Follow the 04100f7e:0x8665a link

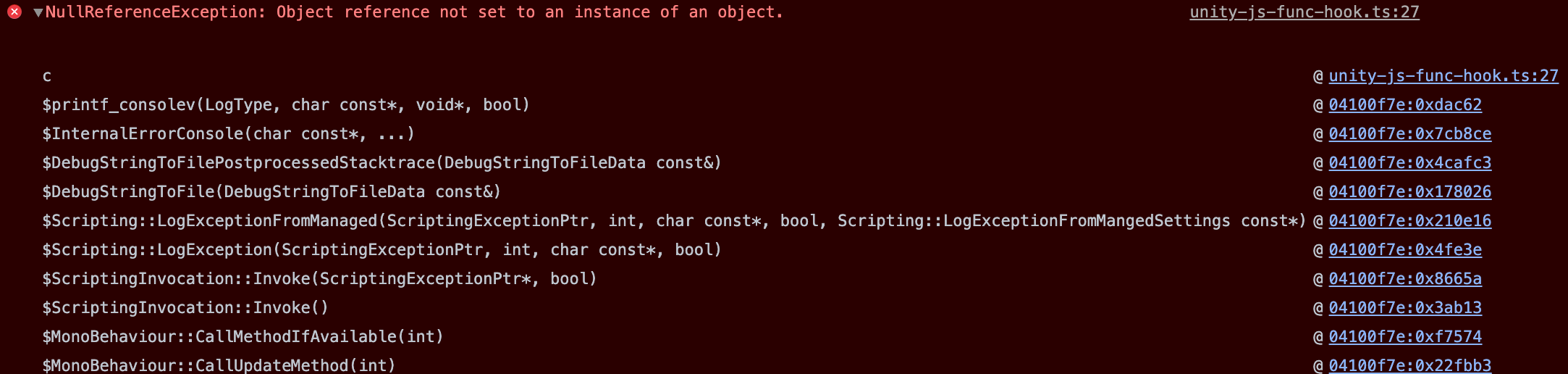tap(1404, 279)
